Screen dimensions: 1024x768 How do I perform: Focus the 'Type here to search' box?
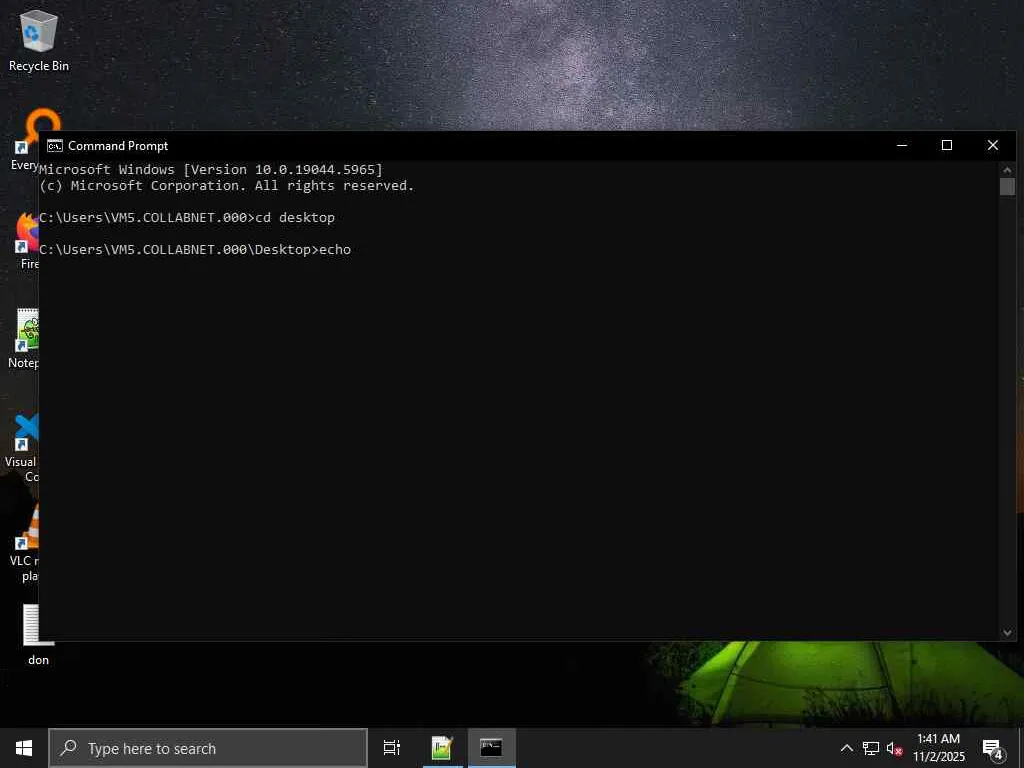point(208,748)
